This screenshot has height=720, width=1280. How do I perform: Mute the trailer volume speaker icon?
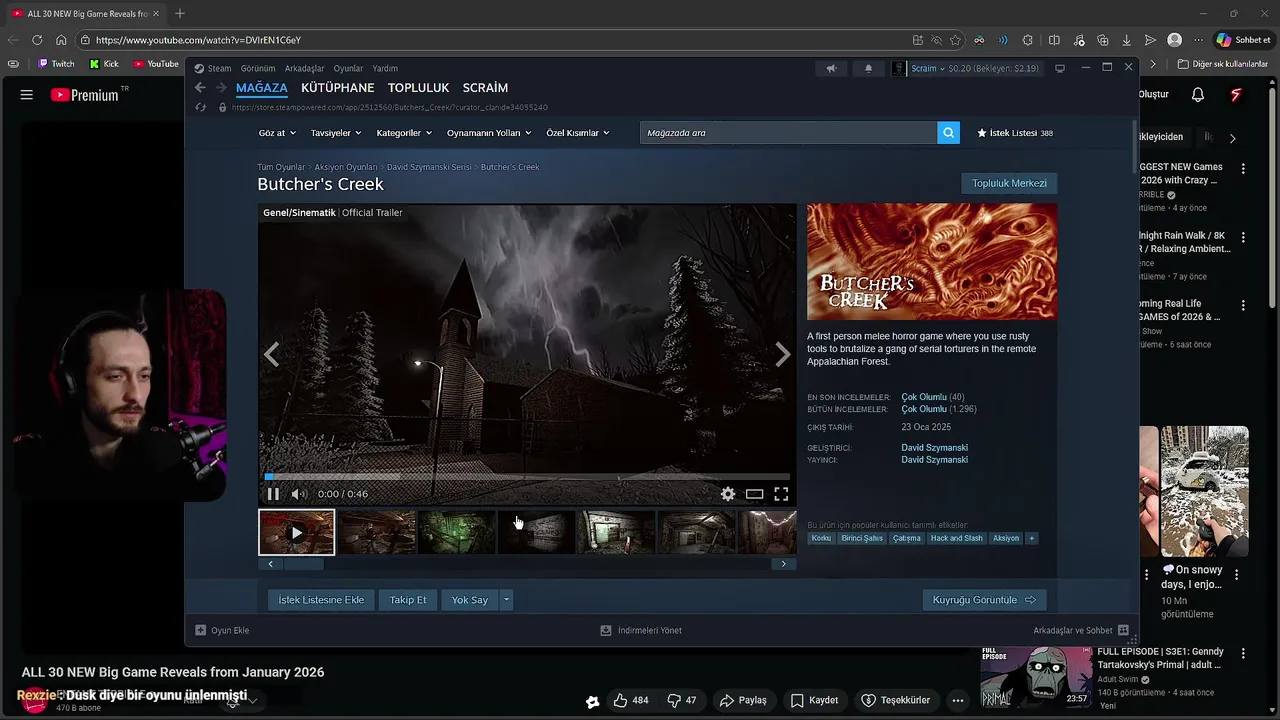click(x=298, y=494)
